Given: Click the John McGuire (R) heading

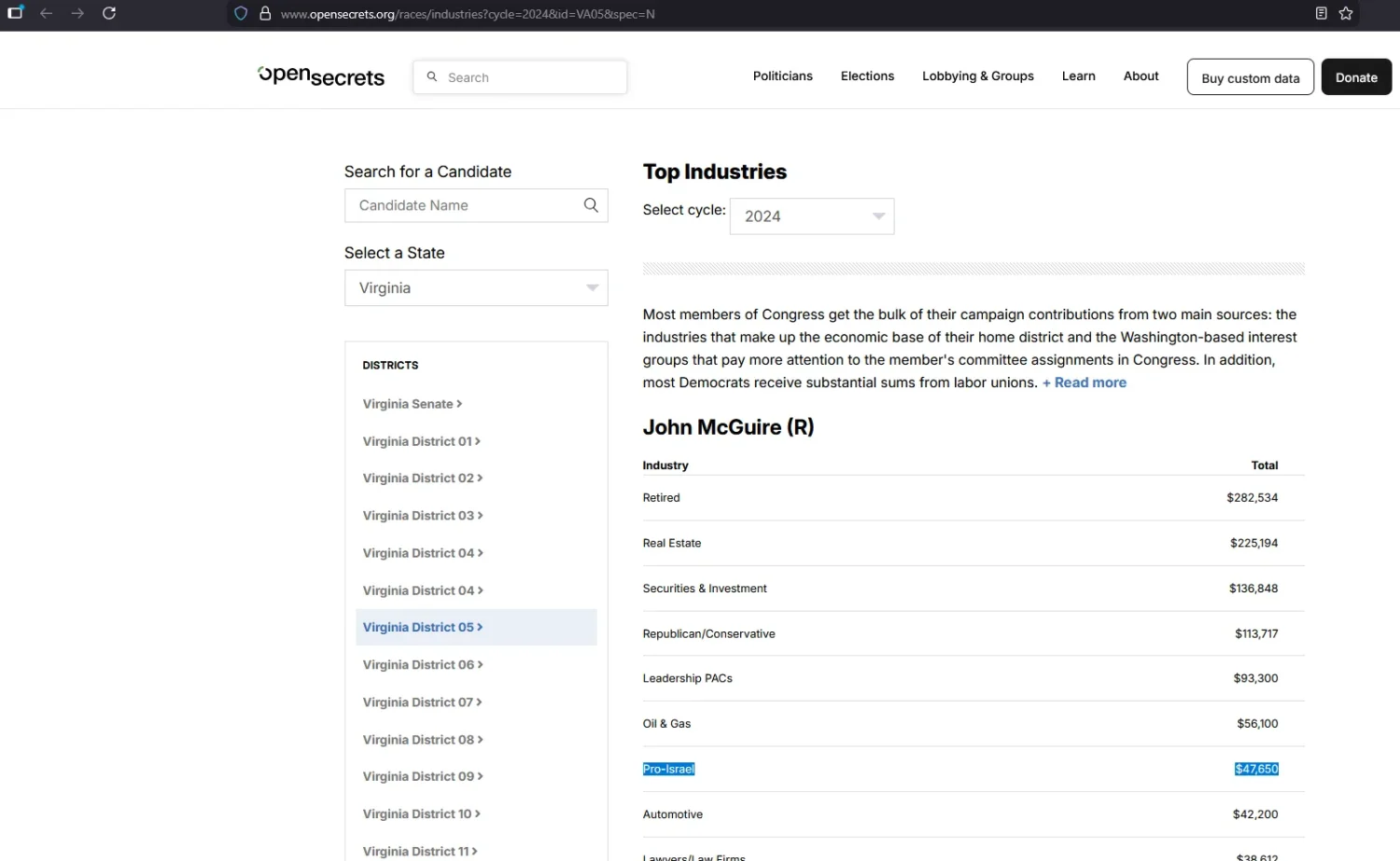Looking at the screenshot, I should pos(728,427).
